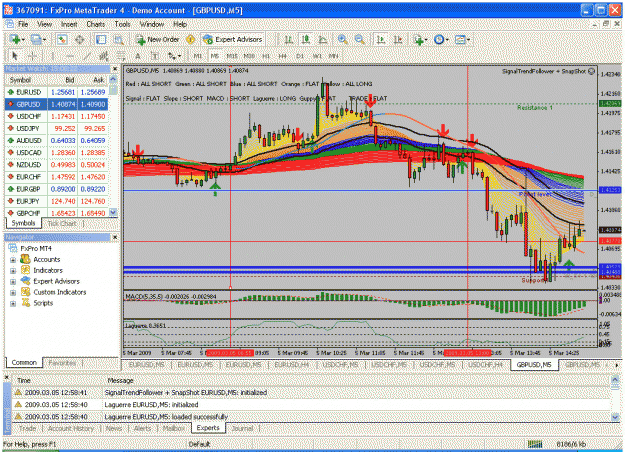Viewport: 625px width, 452px height.
Task: Switch timeframe to M30
Action: [249, 56]
